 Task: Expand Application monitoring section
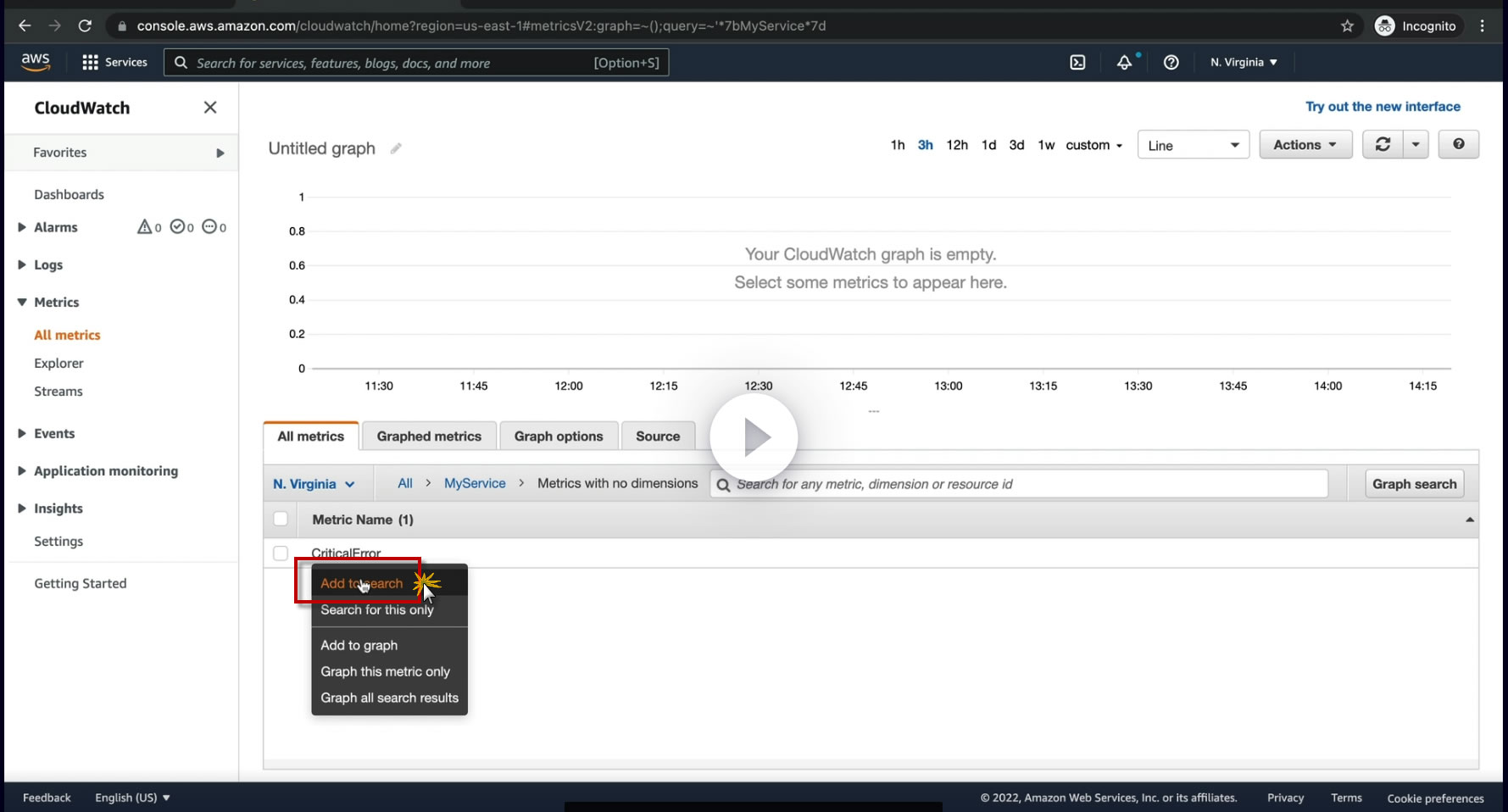pyautogui.click(x=22, y=470)
